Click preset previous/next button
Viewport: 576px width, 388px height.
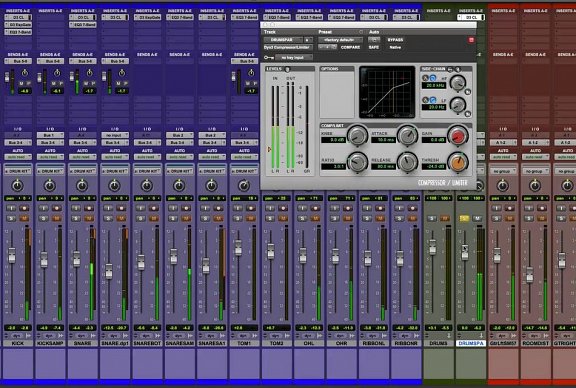point(327,47)
